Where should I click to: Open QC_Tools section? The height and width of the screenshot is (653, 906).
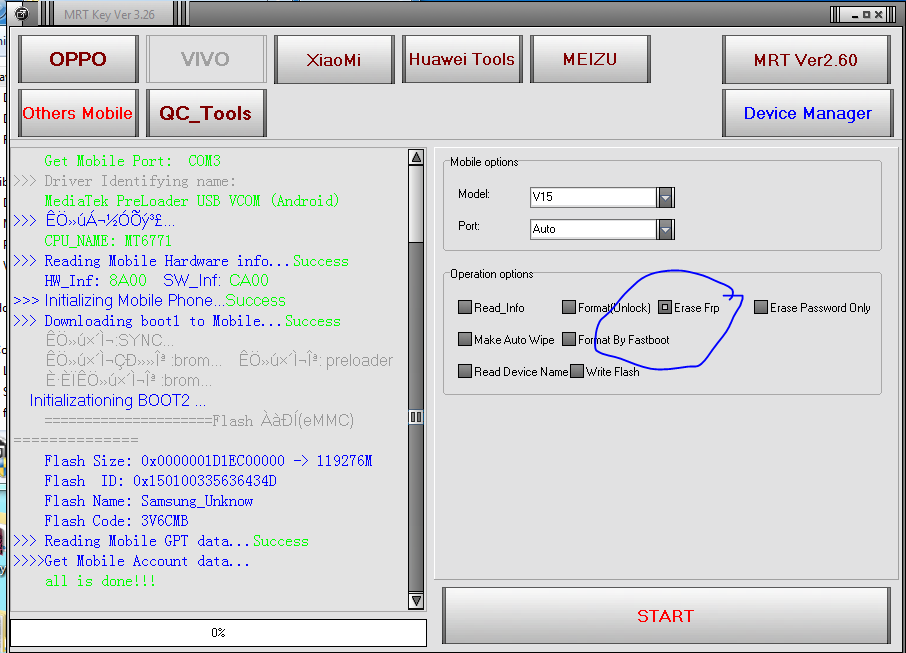[206, 113]
